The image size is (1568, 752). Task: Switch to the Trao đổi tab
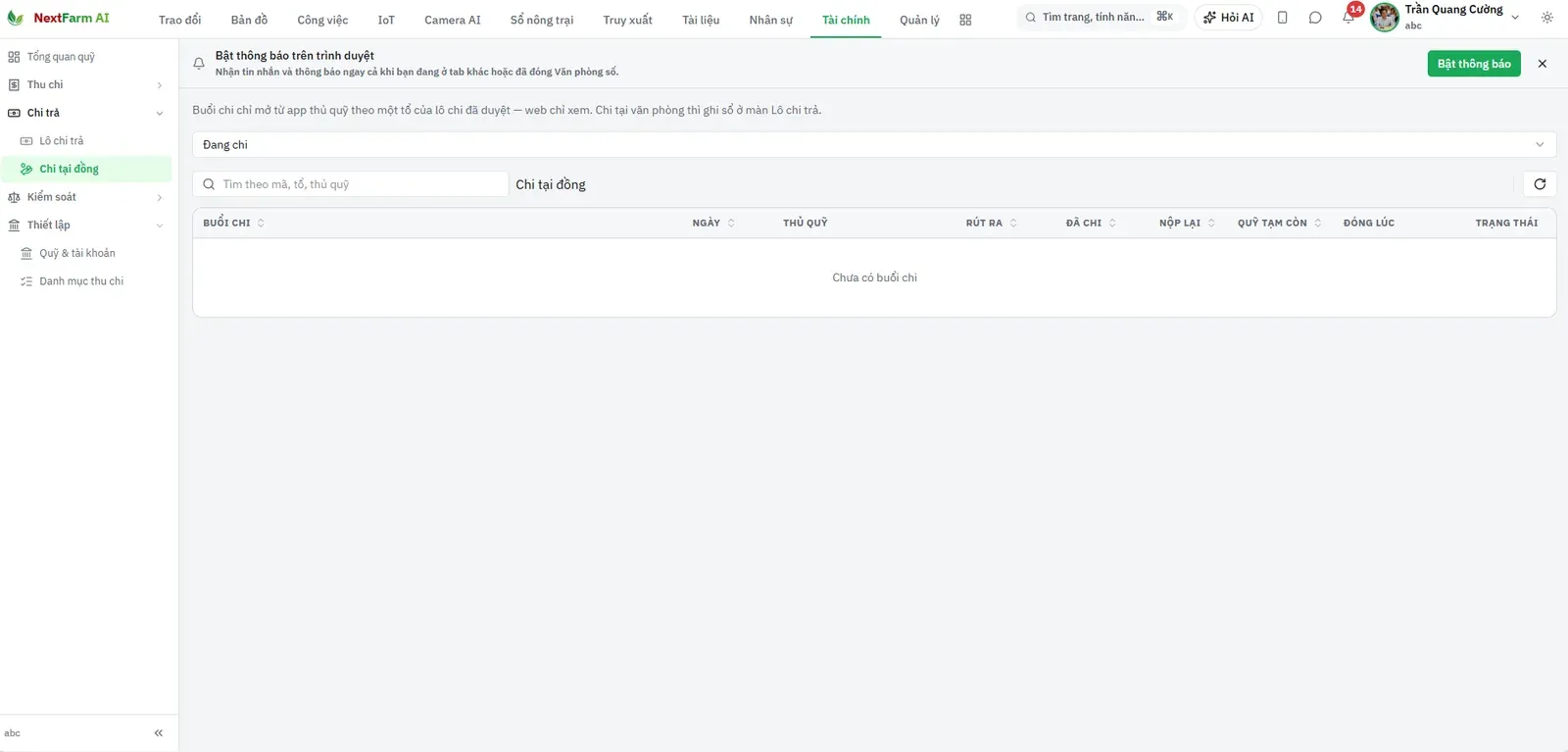[179, 20]
